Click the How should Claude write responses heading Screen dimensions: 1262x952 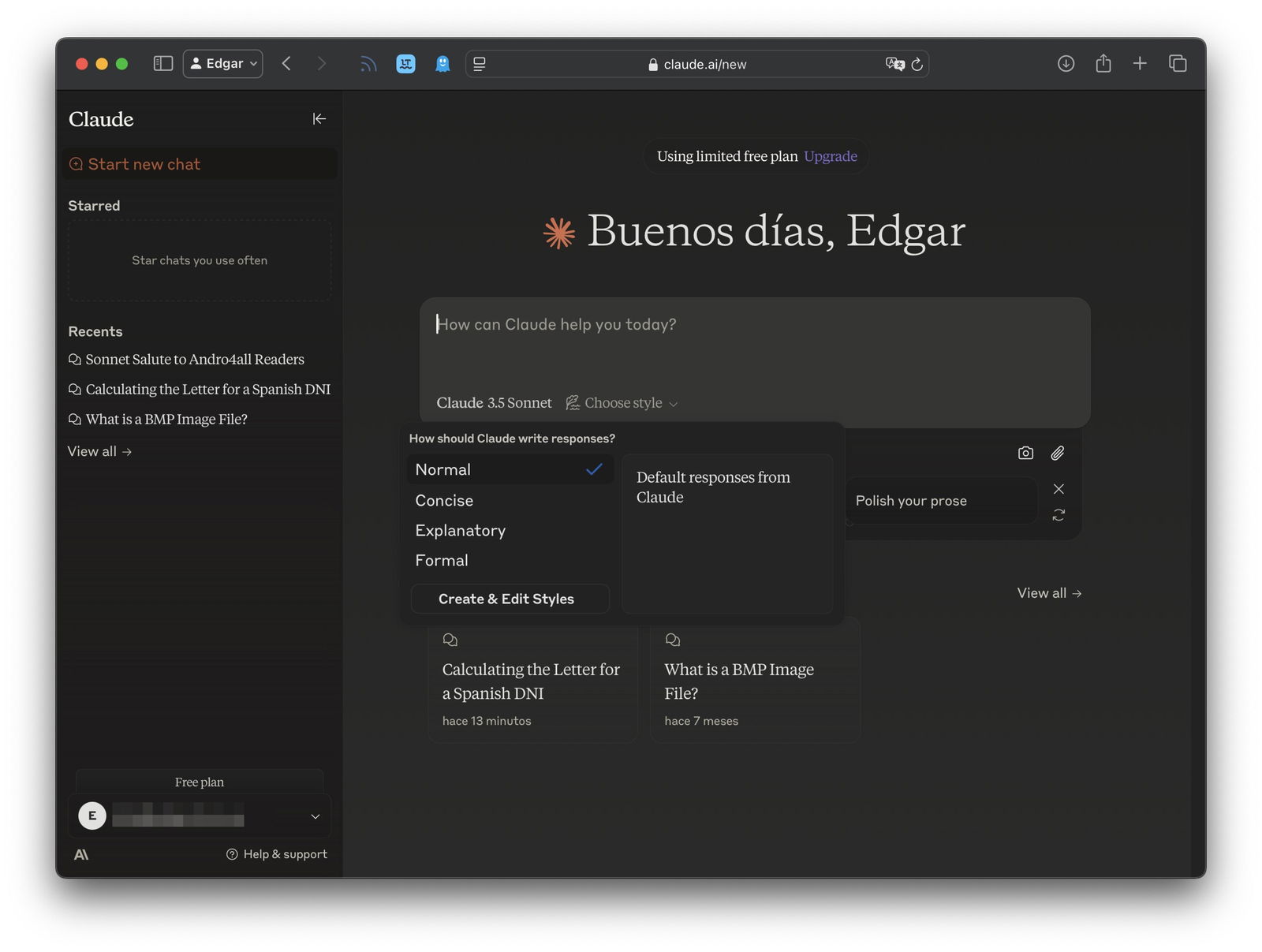[x=512, y=439]
